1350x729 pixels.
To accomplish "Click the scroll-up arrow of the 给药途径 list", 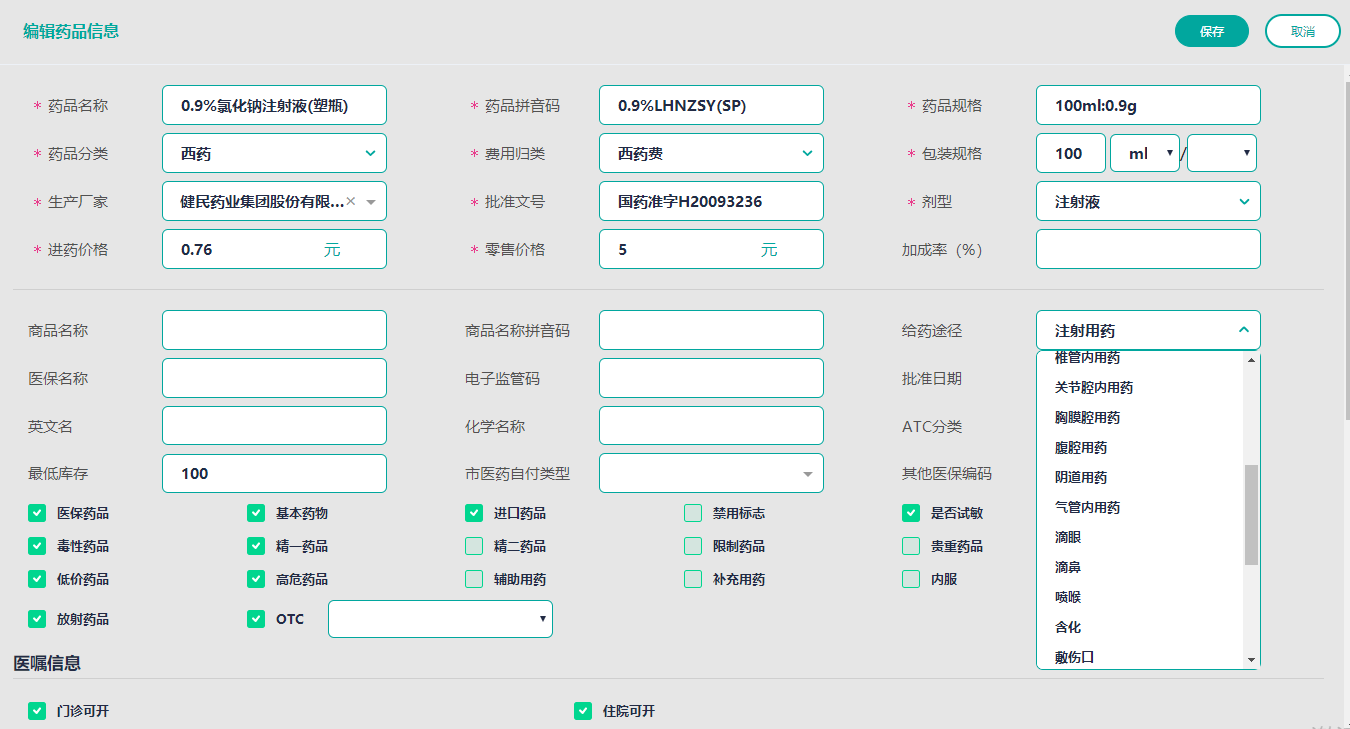I will click(1250, 360).
